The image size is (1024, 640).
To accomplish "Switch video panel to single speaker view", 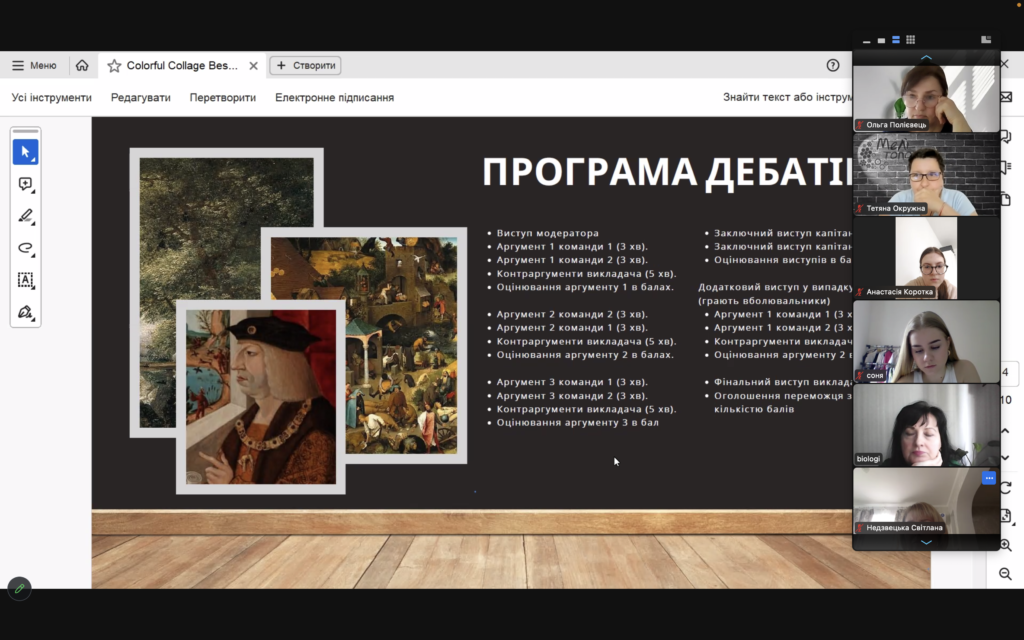I will point(881,40).
